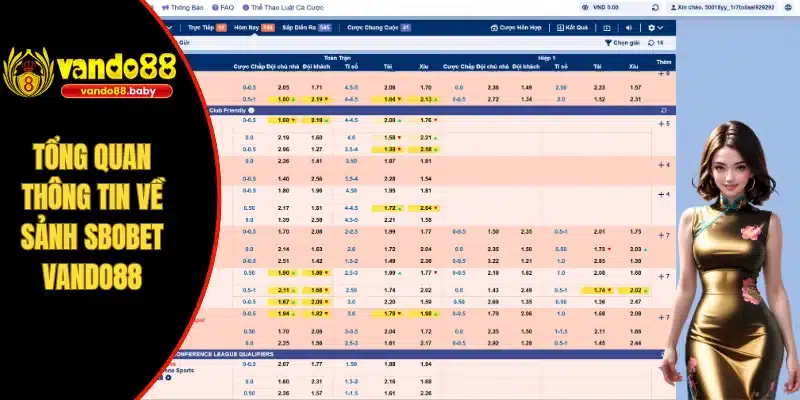800x400 pixels.
Task: Switch to the Sắp Diễn Ra tab
Action: [307, 28]
